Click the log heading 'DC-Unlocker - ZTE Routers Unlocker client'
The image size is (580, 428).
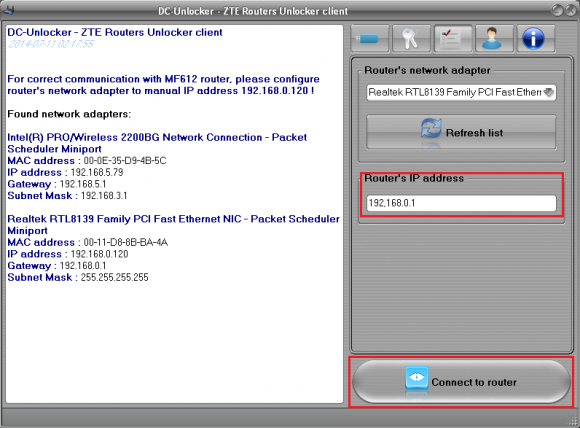[115, 32]
